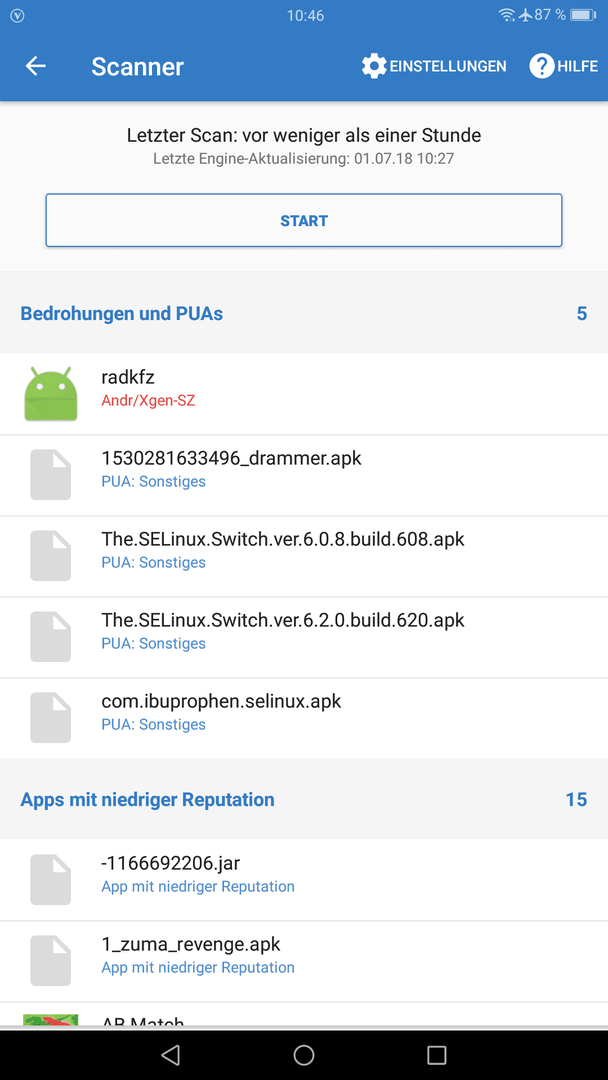The height and width of the screenshot is (1080, 608).
Task: Tap the Android robot icon for radkfz
Action: click(x=50, y=393)
